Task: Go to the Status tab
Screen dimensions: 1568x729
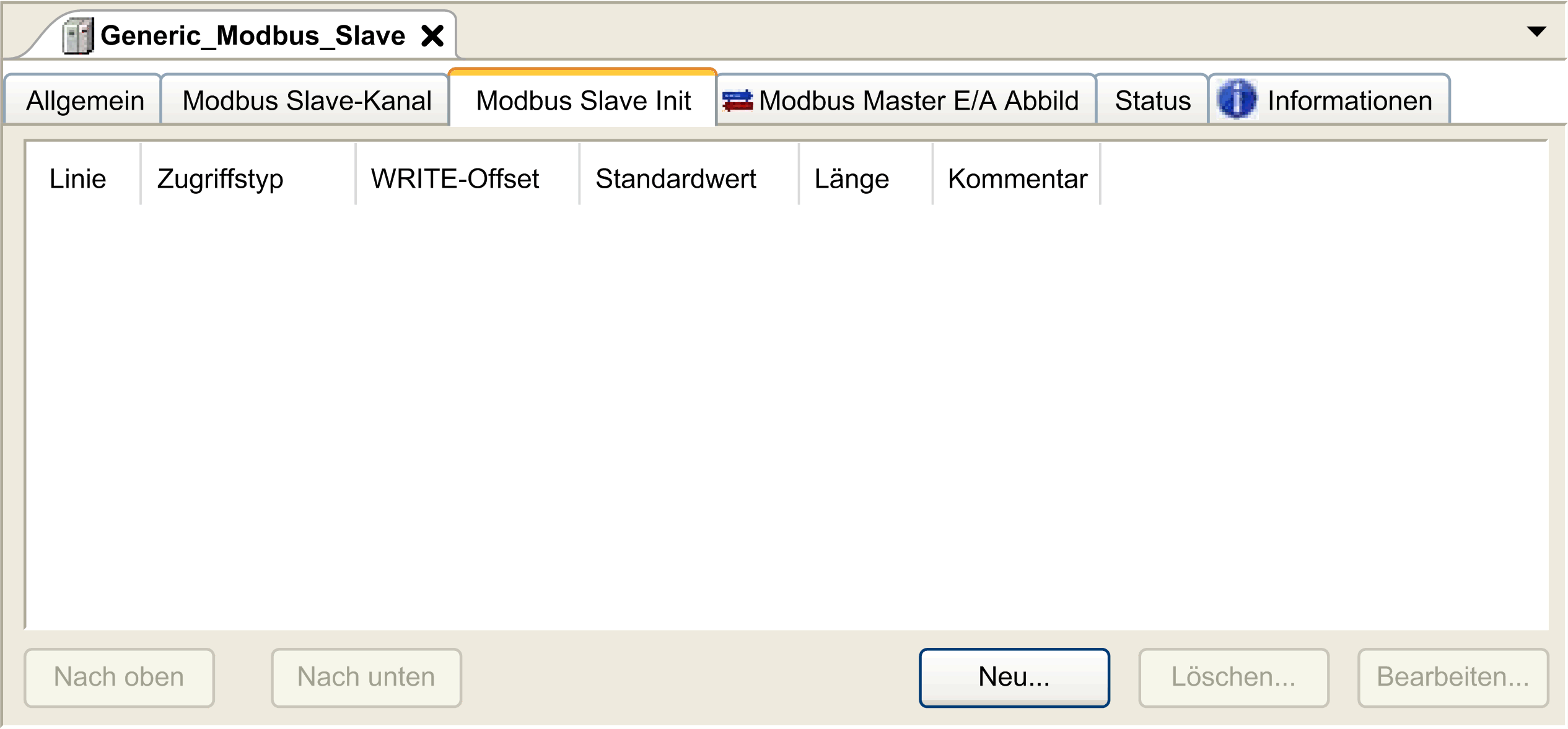Action: point(1152,101)
